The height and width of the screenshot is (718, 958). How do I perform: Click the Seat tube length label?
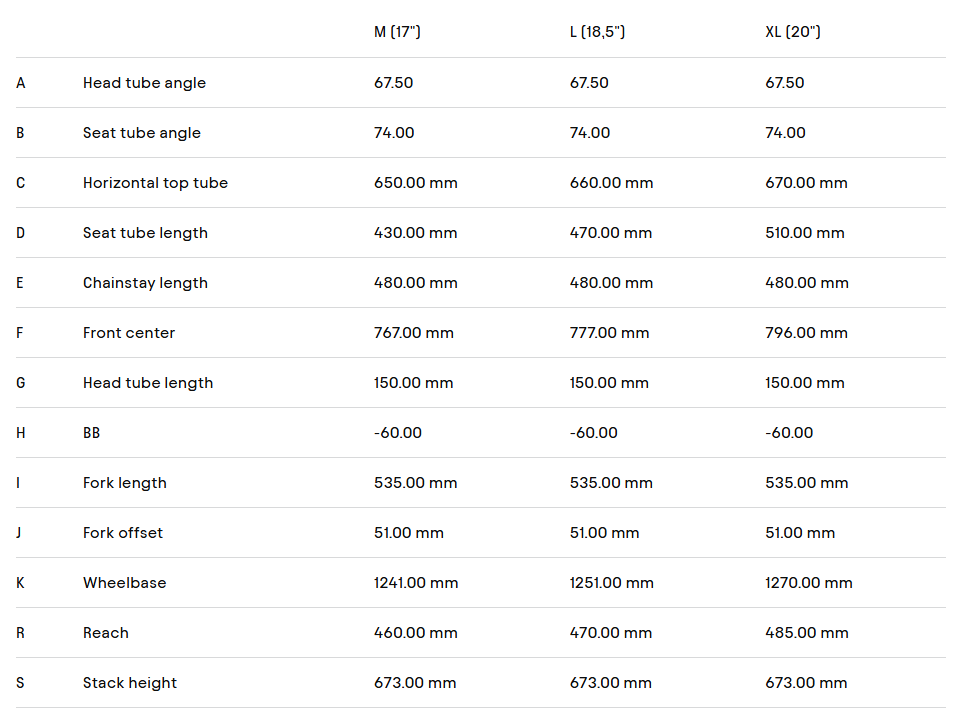[145, 233]
